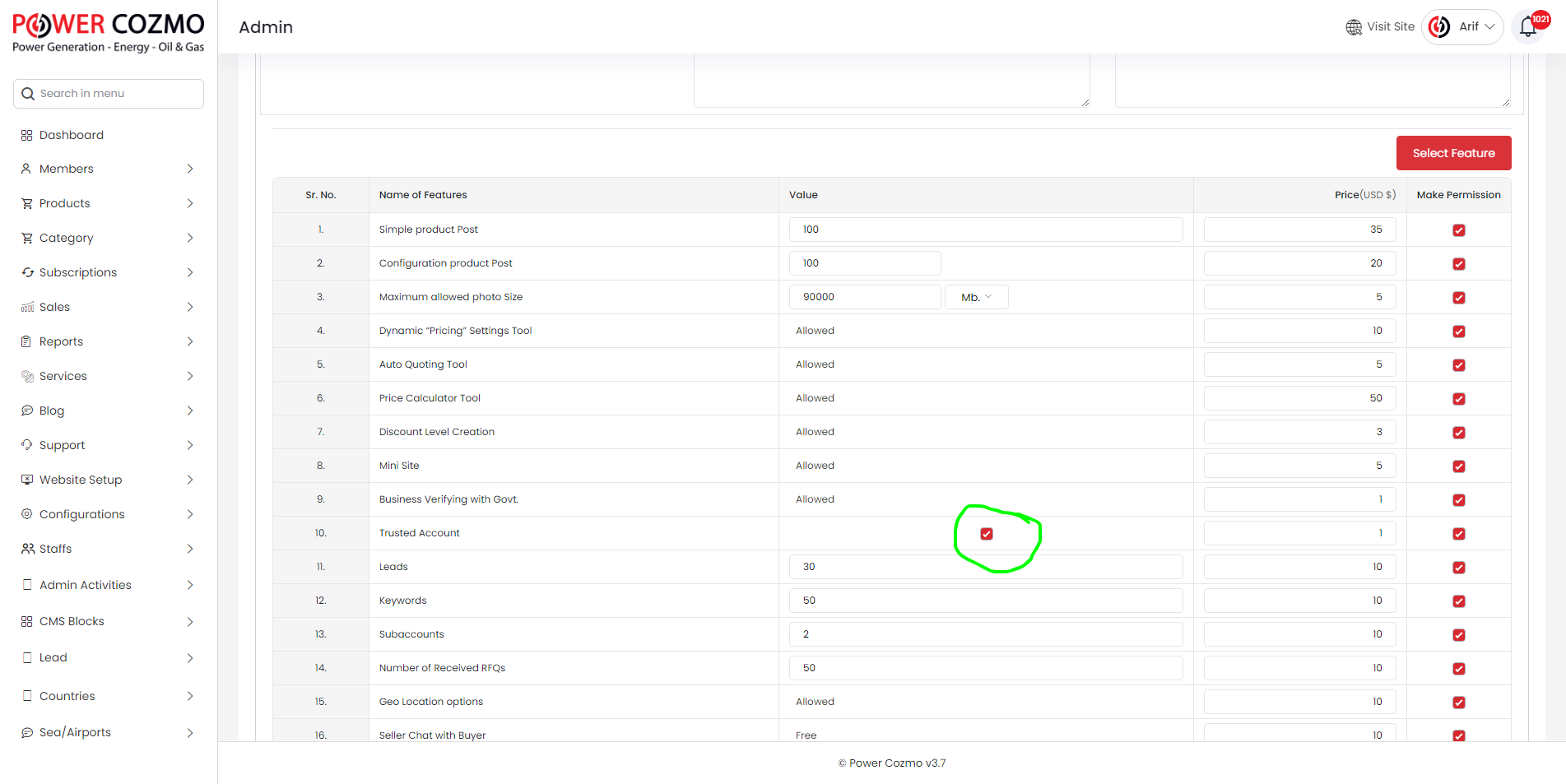This screenshot has width=1566, height=784.
Task: Click the Dashboard grid icon
Action: tap(27, 135)
